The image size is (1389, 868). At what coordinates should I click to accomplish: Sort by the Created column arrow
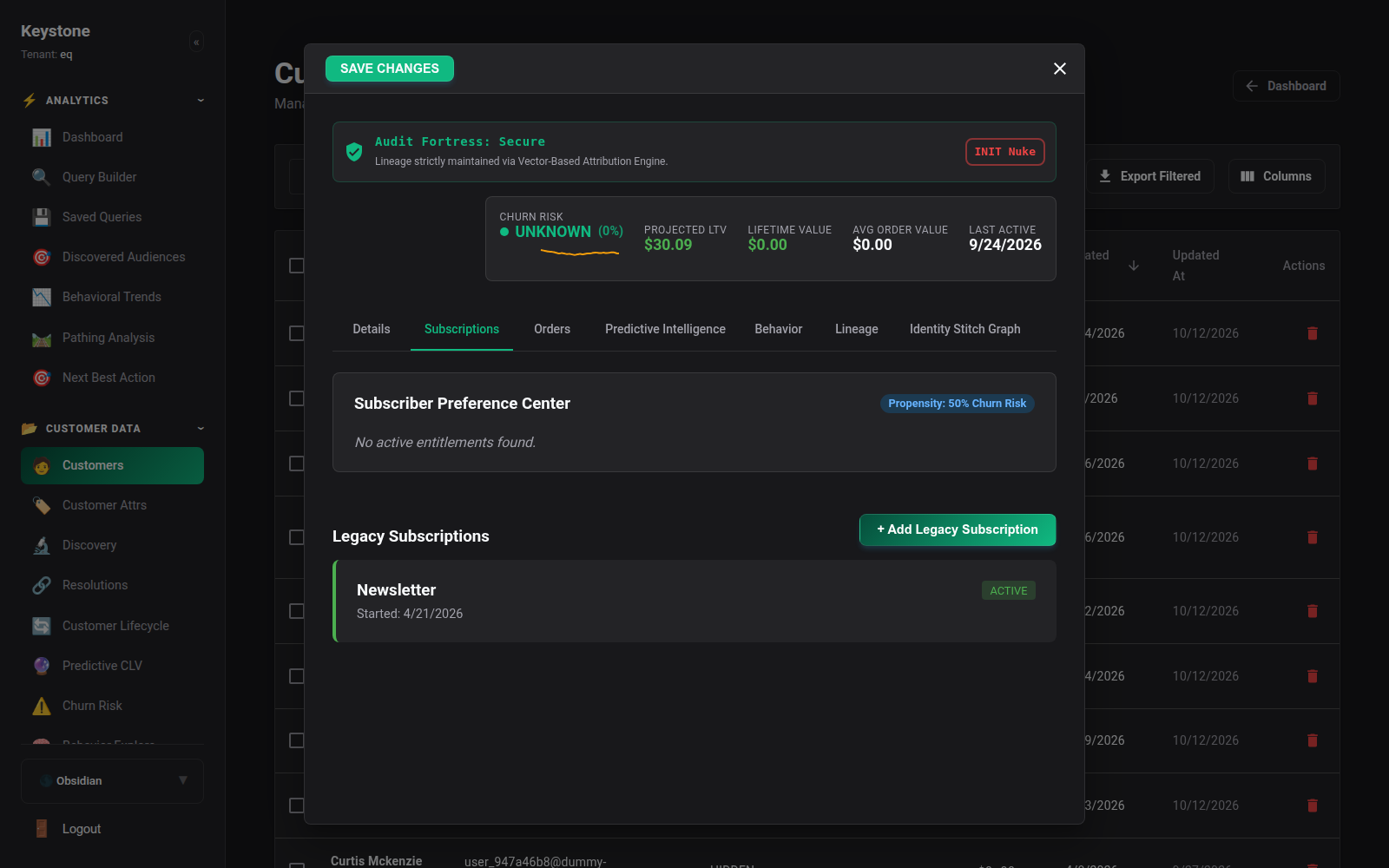tap(1134, 266)
